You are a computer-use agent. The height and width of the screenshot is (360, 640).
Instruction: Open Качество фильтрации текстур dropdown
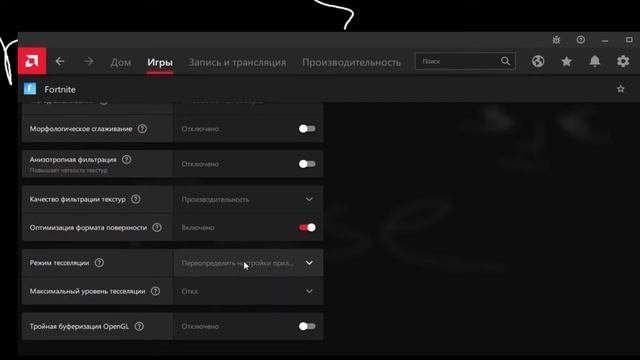pos(248,199)
